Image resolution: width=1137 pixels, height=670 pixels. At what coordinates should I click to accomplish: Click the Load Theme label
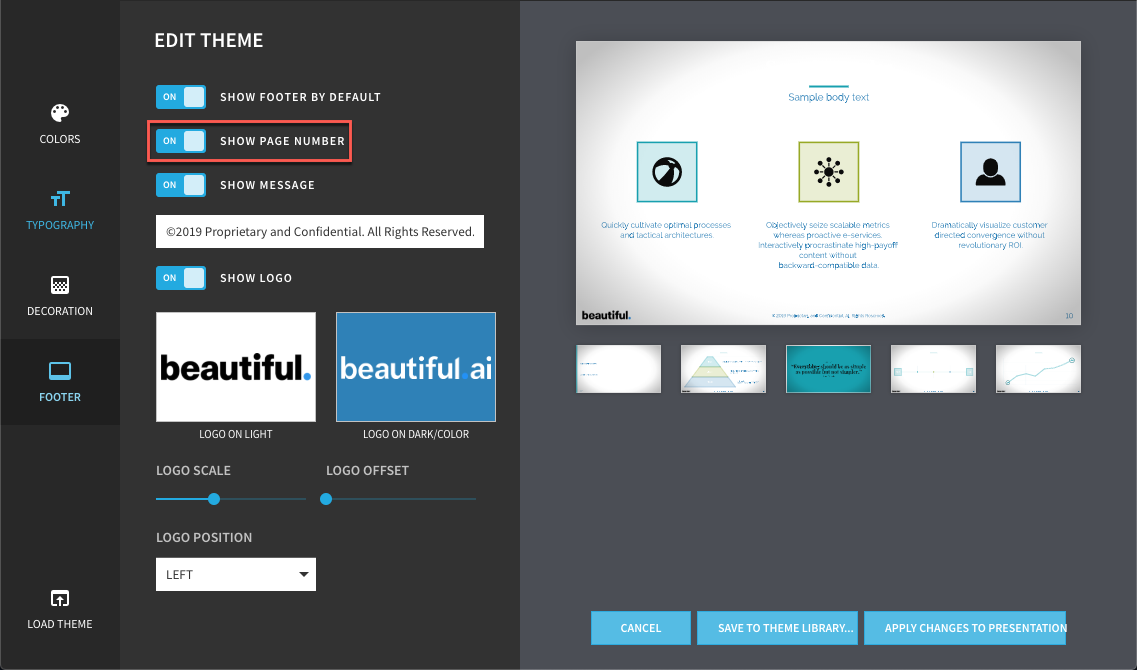coord(59,624)
